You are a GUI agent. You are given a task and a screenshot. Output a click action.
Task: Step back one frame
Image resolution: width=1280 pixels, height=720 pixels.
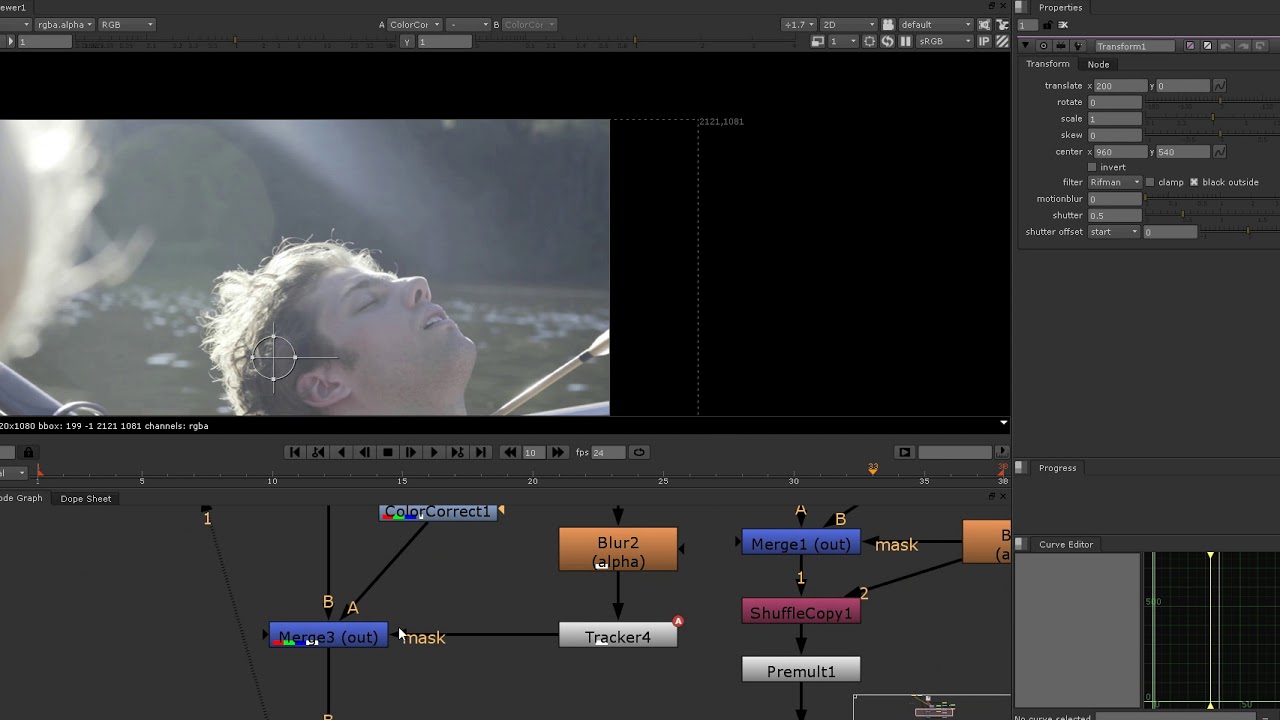pos(365,452)
